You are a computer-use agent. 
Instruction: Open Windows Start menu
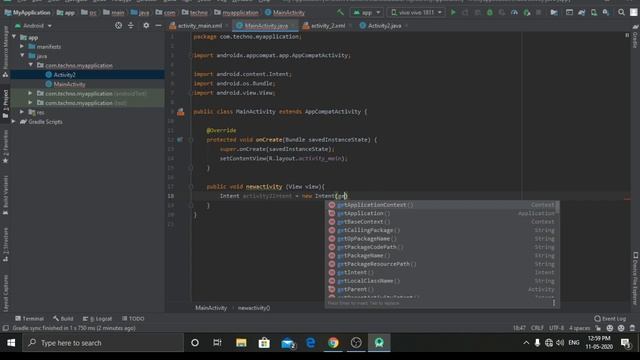click(x=11, y=343)
